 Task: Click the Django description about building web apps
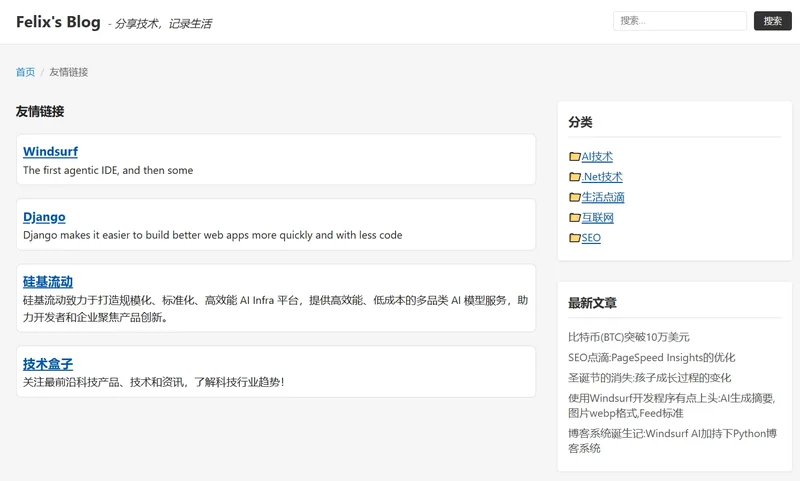[x=213, y=235]
